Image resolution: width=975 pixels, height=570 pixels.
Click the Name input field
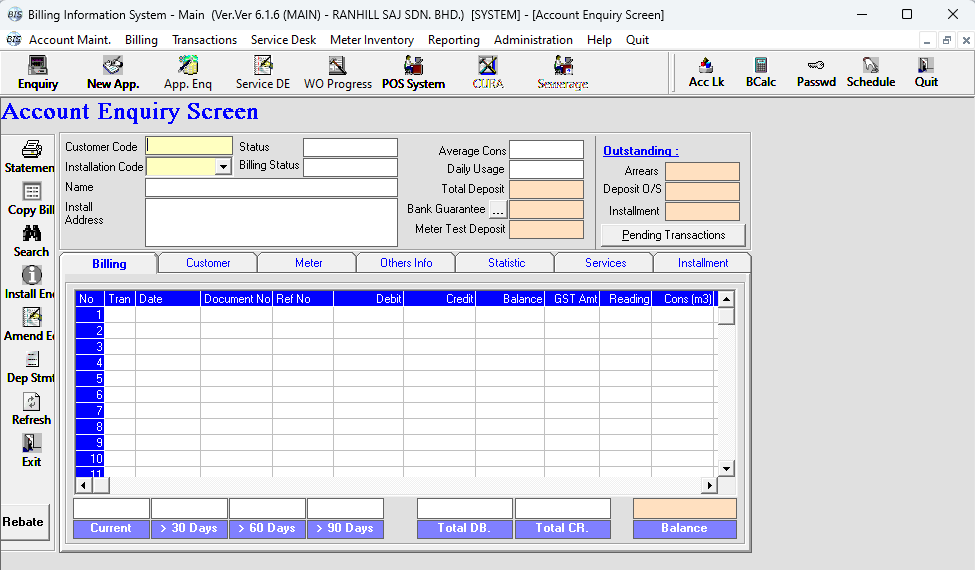(271, 187)
